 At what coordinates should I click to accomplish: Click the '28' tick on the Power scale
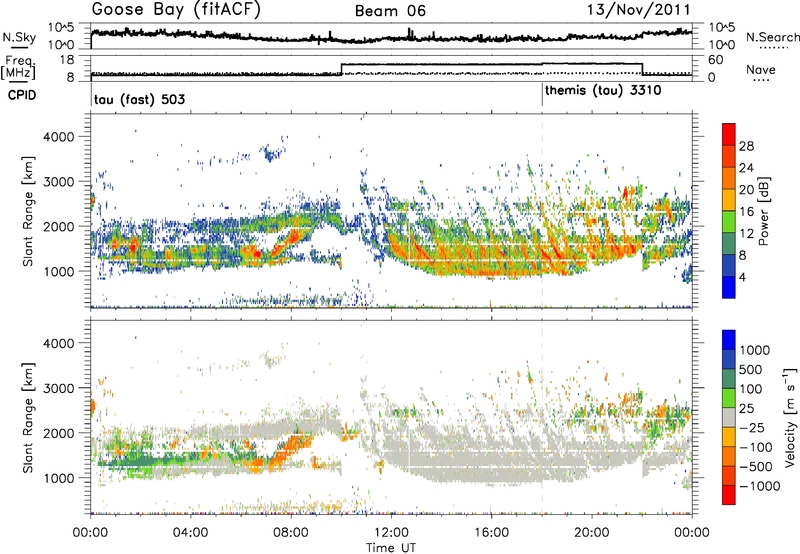point(746,146)
